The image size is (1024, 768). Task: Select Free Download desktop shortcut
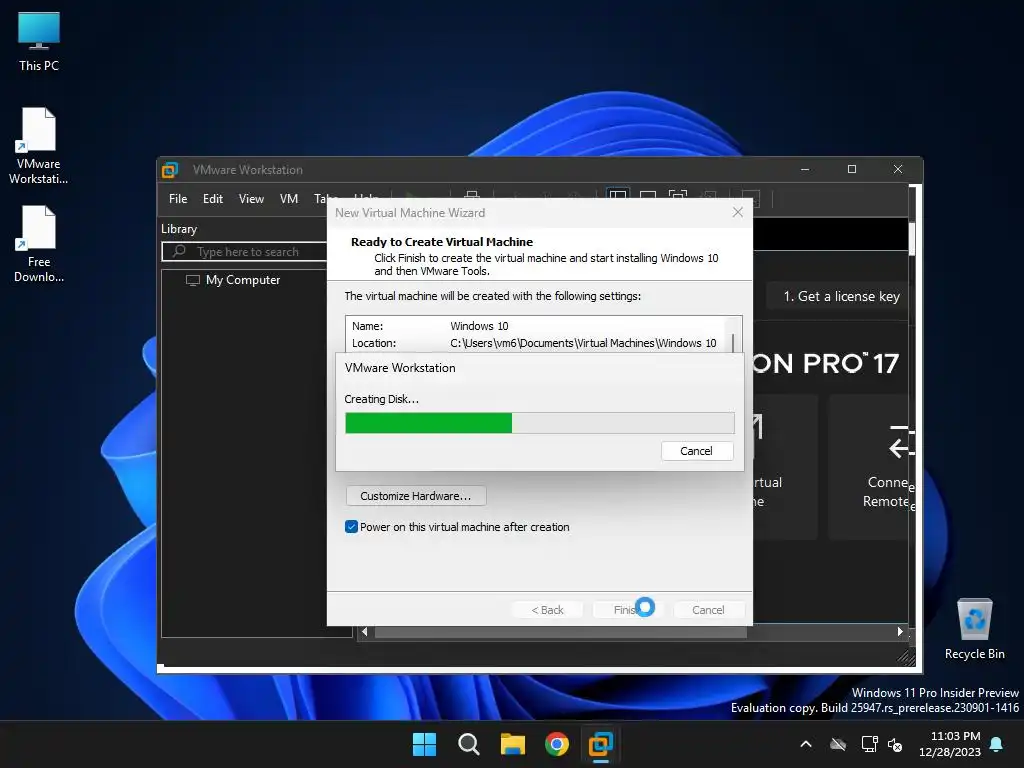tap(39, 244)
